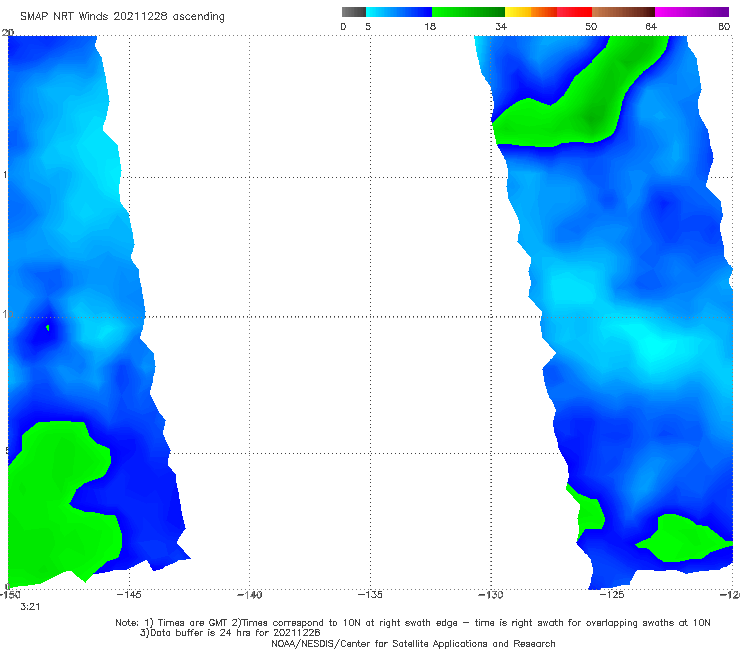The height and width of the screenshot is (650, 740).
Task: Click the swath time label '3:21'
Action: pyautogui.click(x=30, y=607)
